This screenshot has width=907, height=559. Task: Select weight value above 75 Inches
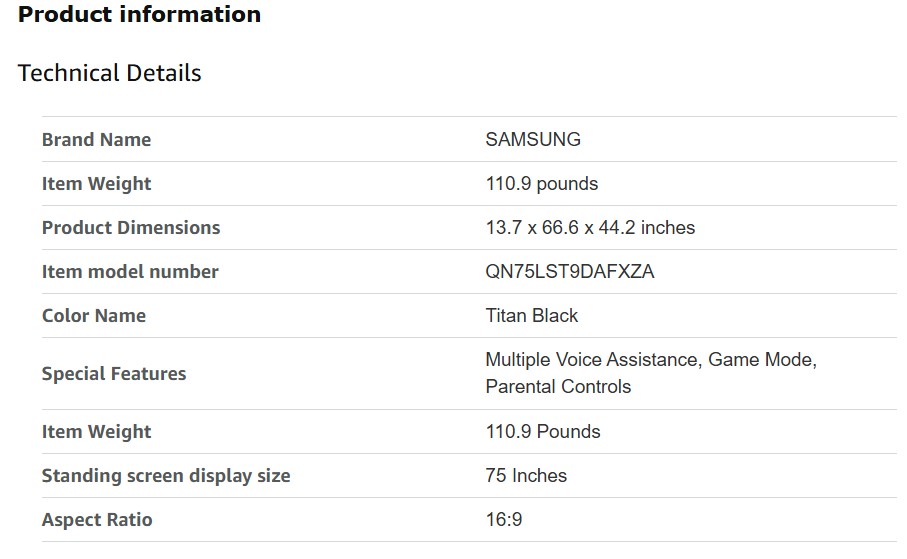tap(543, 432)
